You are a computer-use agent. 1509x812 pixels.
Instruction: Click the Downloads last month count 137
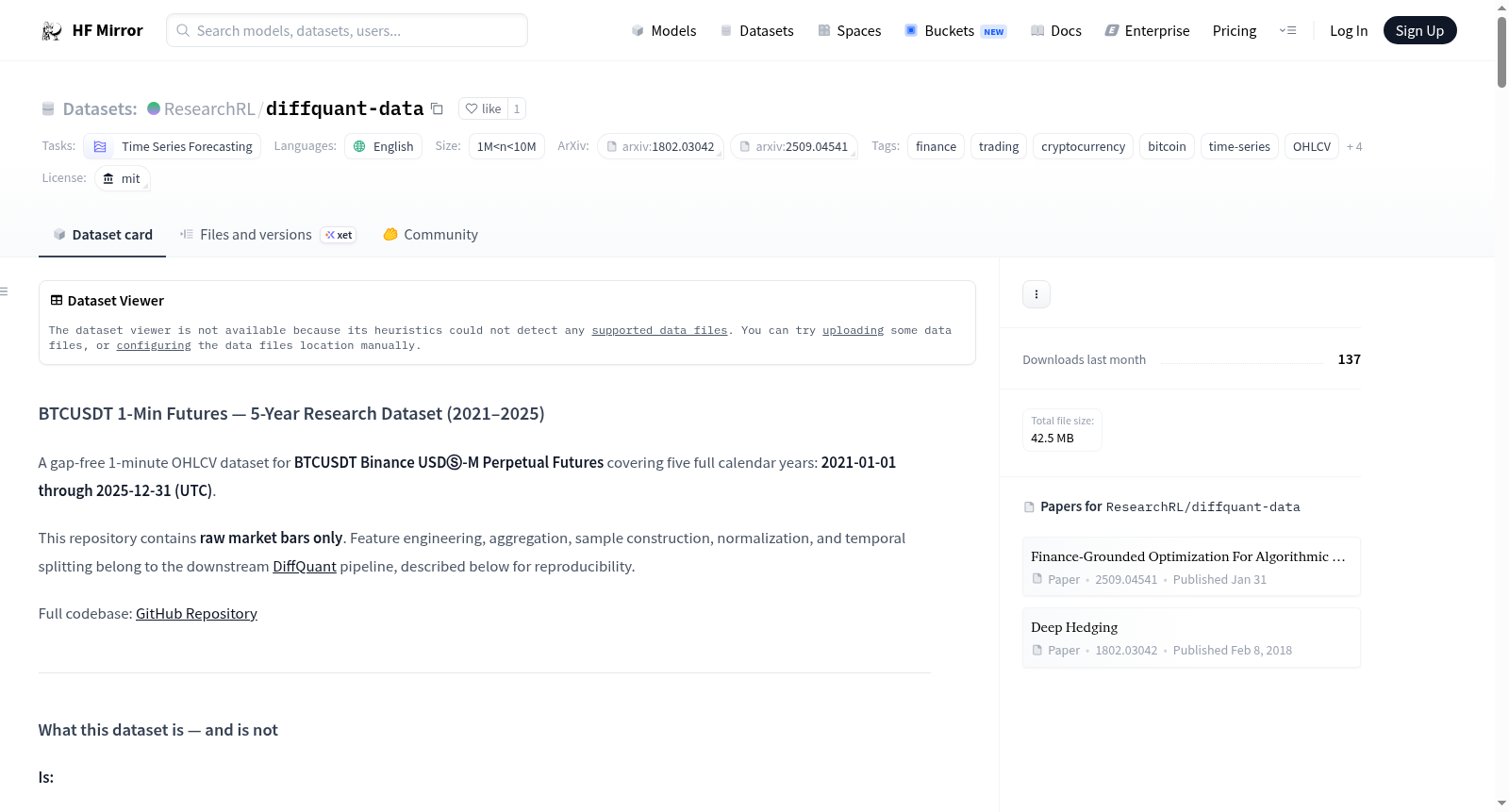click(1349, 359)
